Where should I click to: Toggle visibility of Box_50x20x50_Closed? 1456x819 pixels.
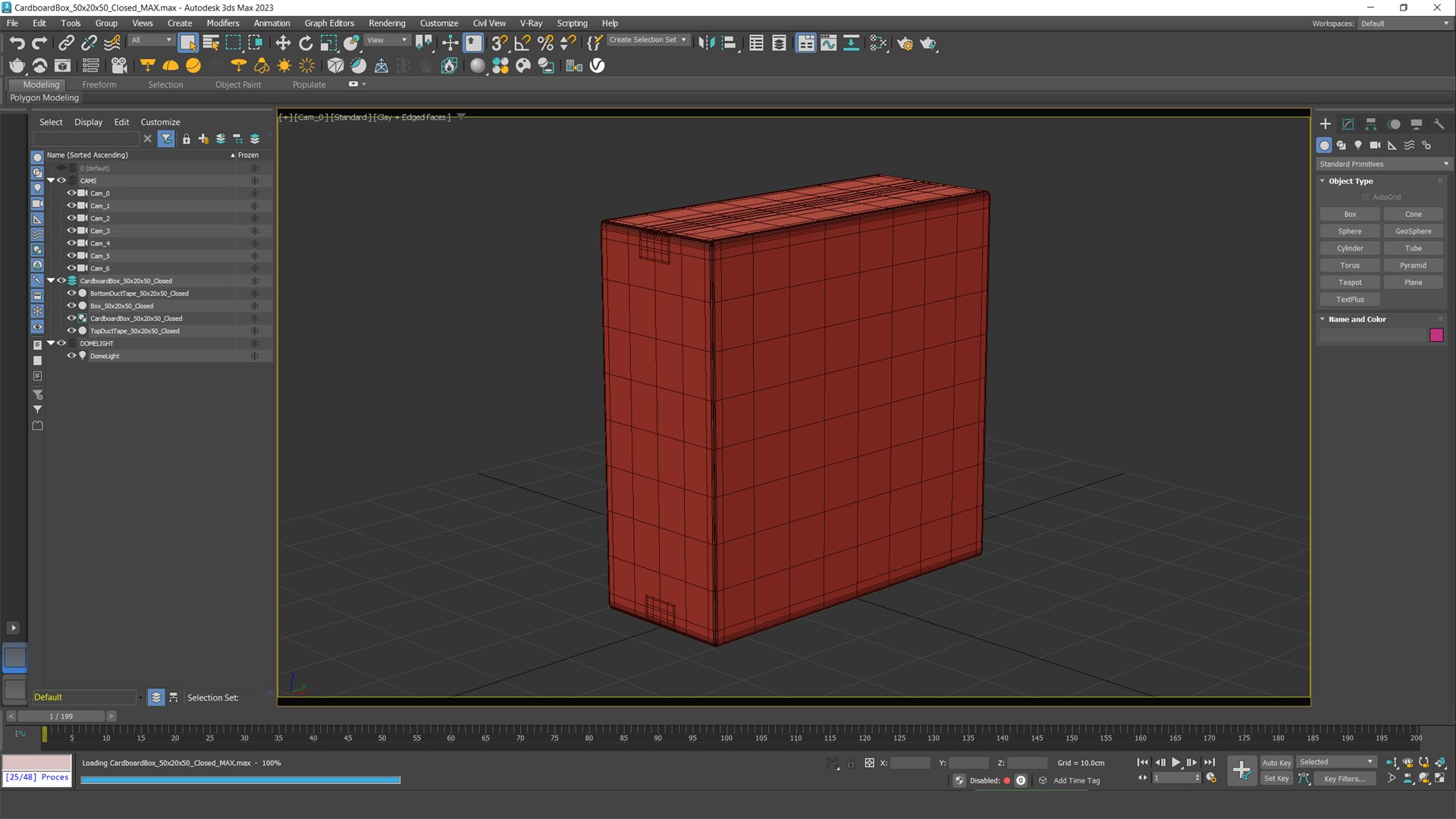71,306
